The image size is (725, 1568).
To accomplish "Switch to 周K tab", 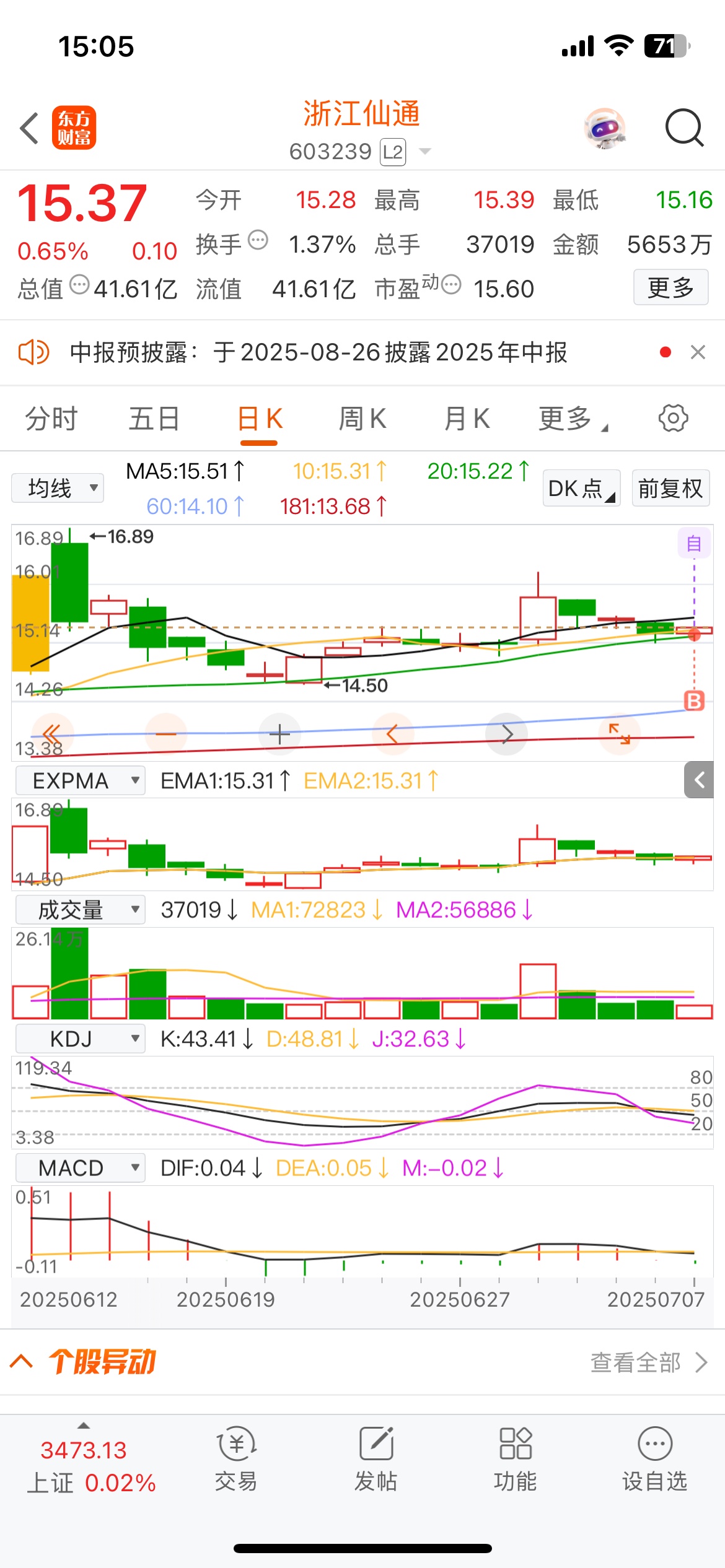I will 362,419.
